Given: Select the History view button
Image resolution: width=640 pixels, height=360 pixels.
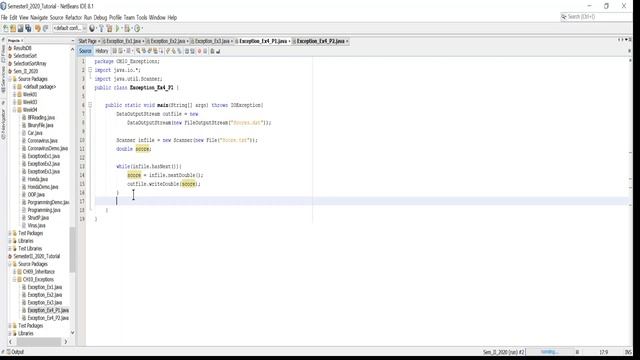Looking at the screenshot, I should click(102, 51).
